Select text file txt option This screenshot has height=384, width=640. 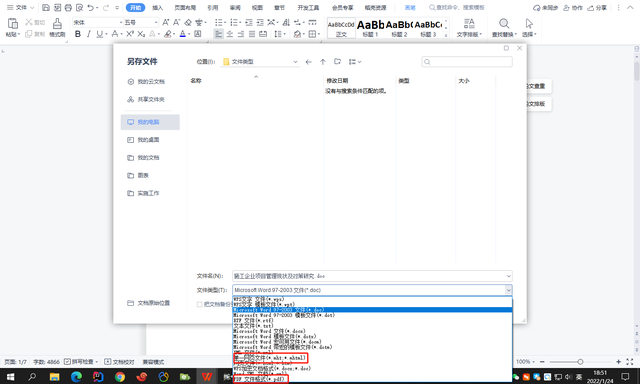(x=253, y=326)
